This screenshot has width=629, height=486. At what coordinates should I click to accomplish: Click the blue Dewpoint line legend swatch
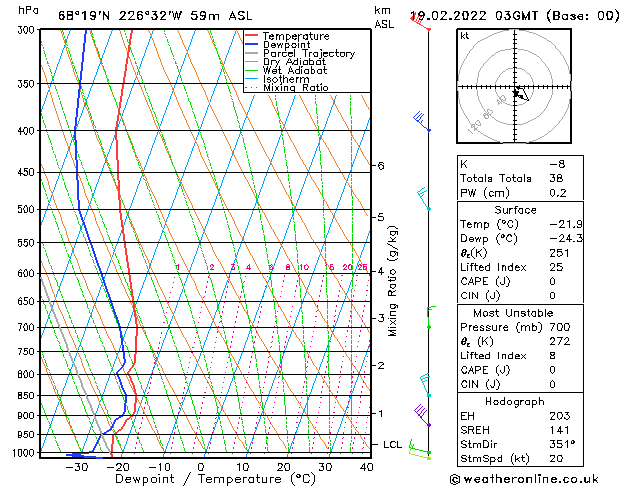(252, 45)
